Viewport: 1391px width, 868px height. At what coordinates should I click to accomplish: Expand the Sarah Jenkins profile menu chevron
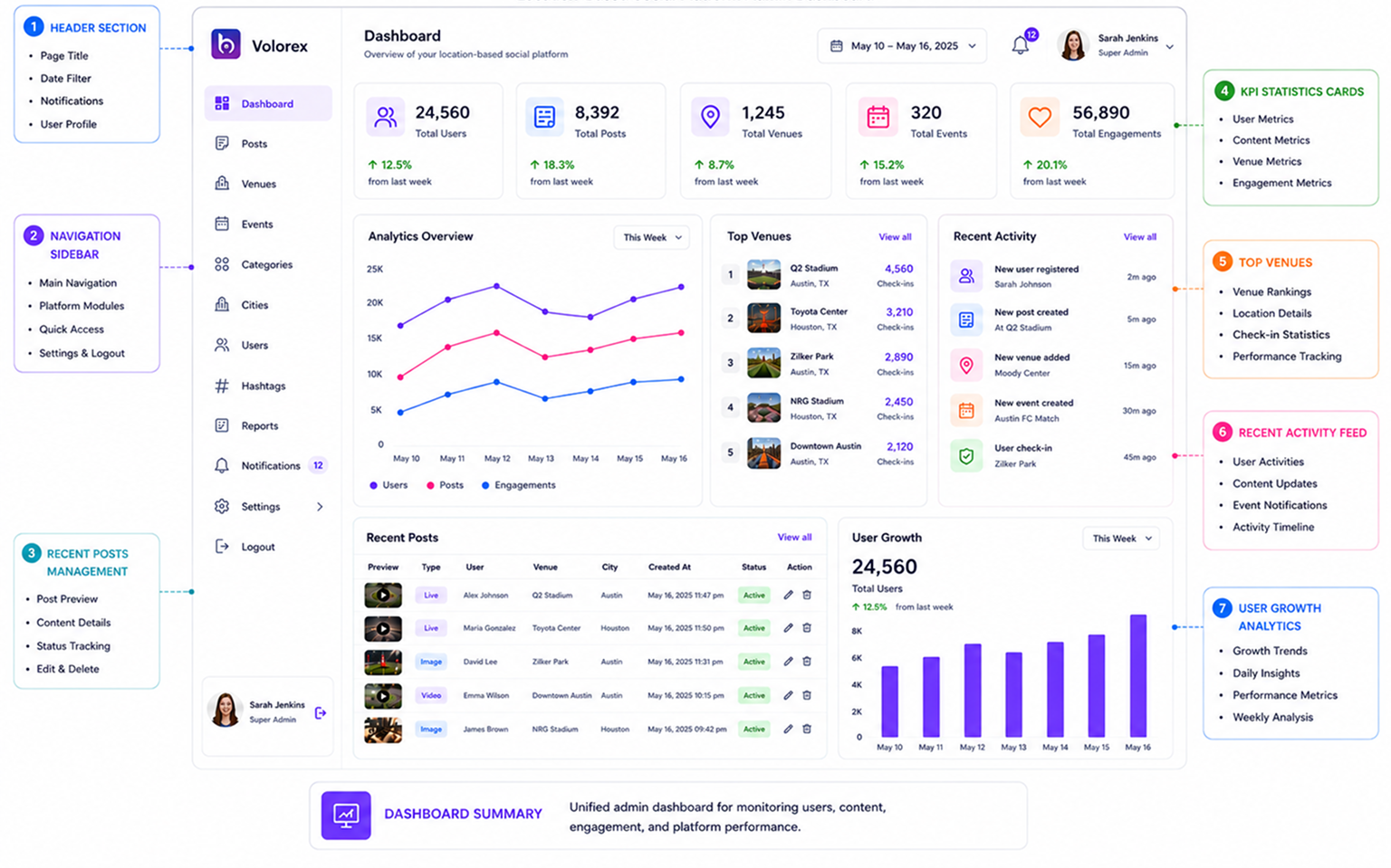(x=1170, y=46)
